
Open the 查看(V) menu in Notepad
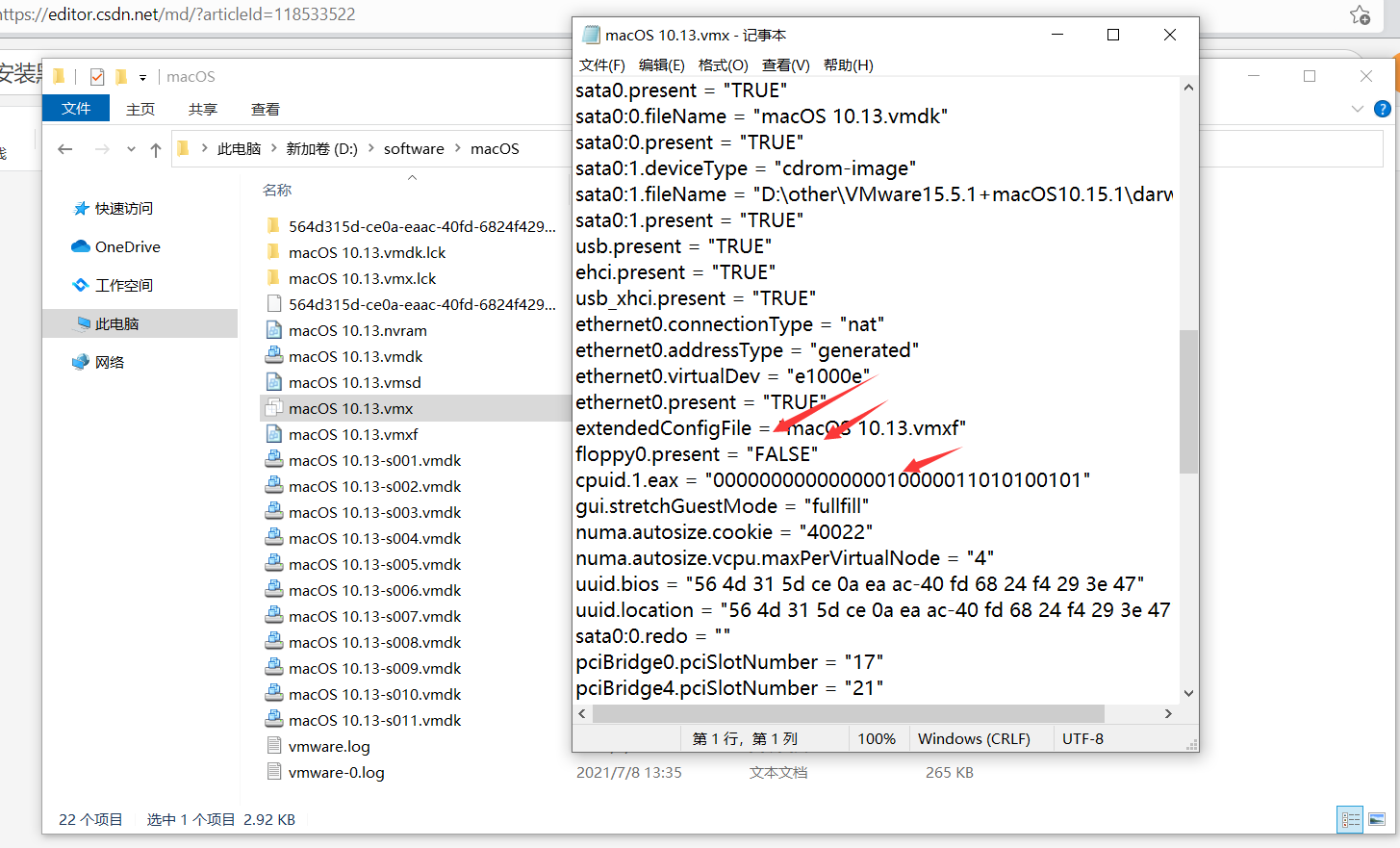(785, 64)
